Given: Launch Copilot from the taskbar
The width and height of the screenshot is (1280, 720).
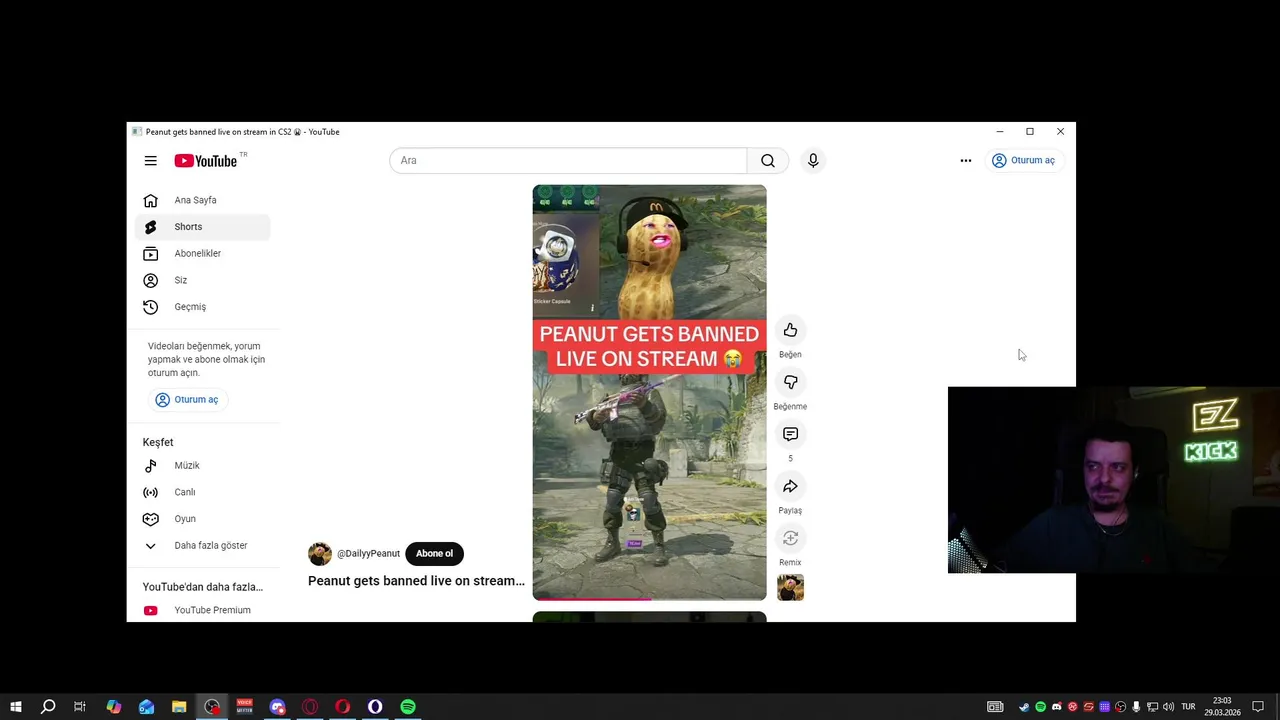Looking at the screenshot, I should coord(114,707).
